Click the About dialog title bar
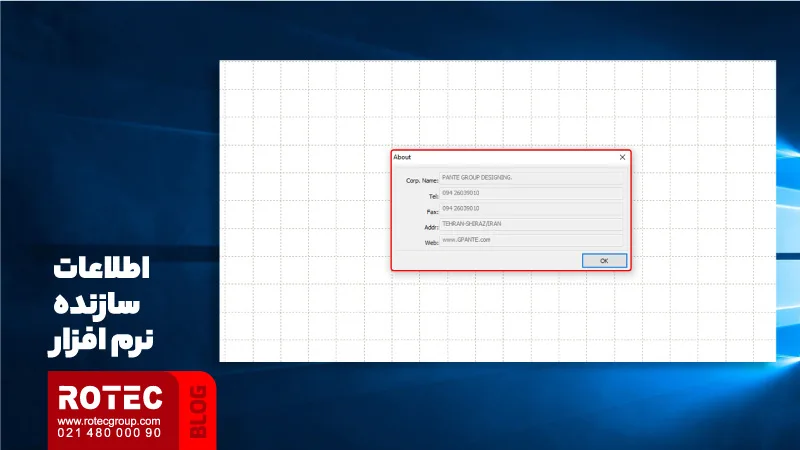 (x=500, y=157)
